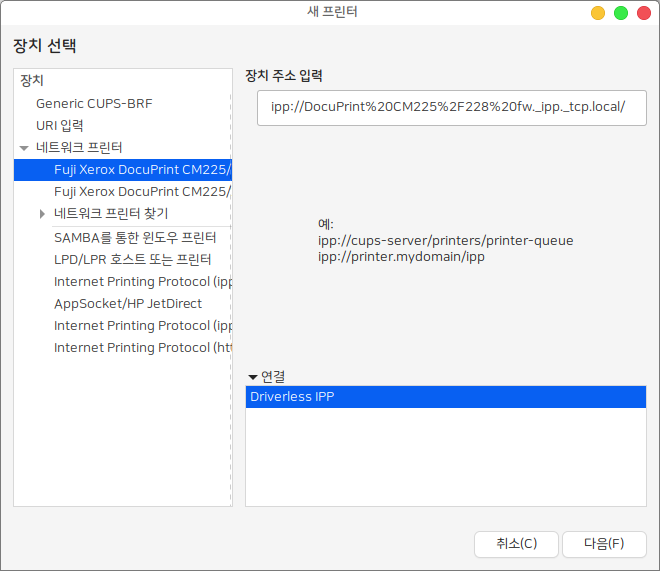The height and width of the screenshot is (571, 660).
Task: Collapse the 연결 section triangle
Action: tap(252, 377)
